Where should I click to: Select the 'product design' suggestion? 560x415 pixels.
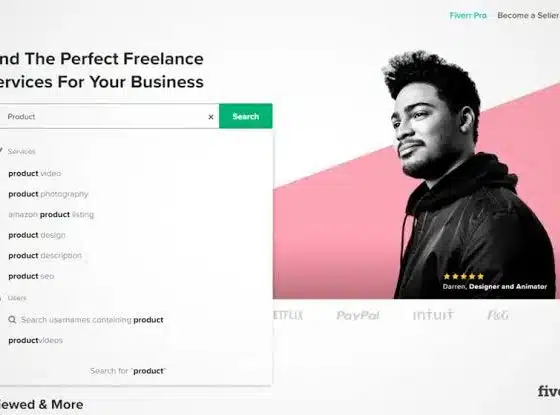37,235
